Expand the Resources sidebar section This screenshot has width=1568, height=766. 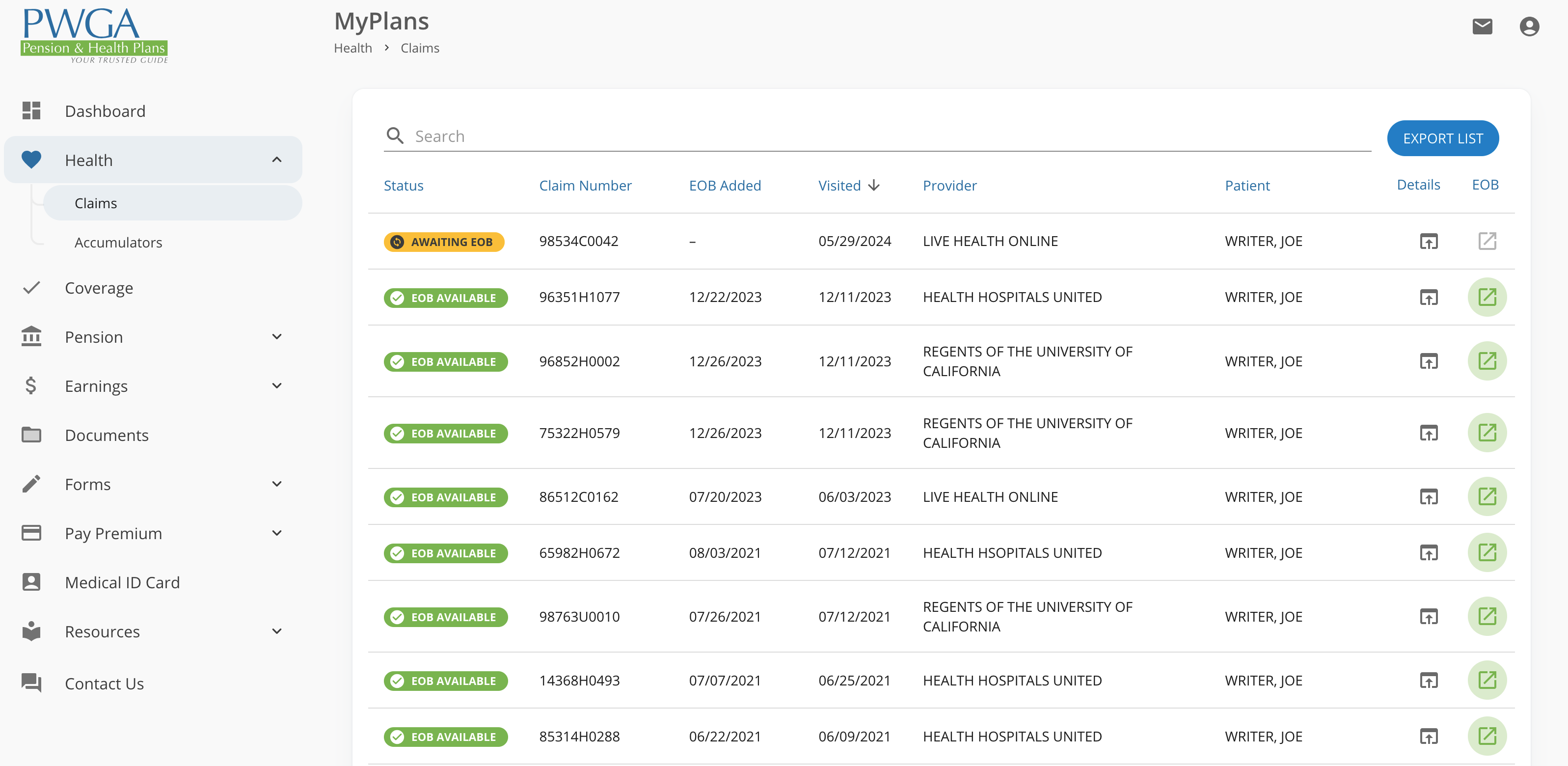(276, 631)
